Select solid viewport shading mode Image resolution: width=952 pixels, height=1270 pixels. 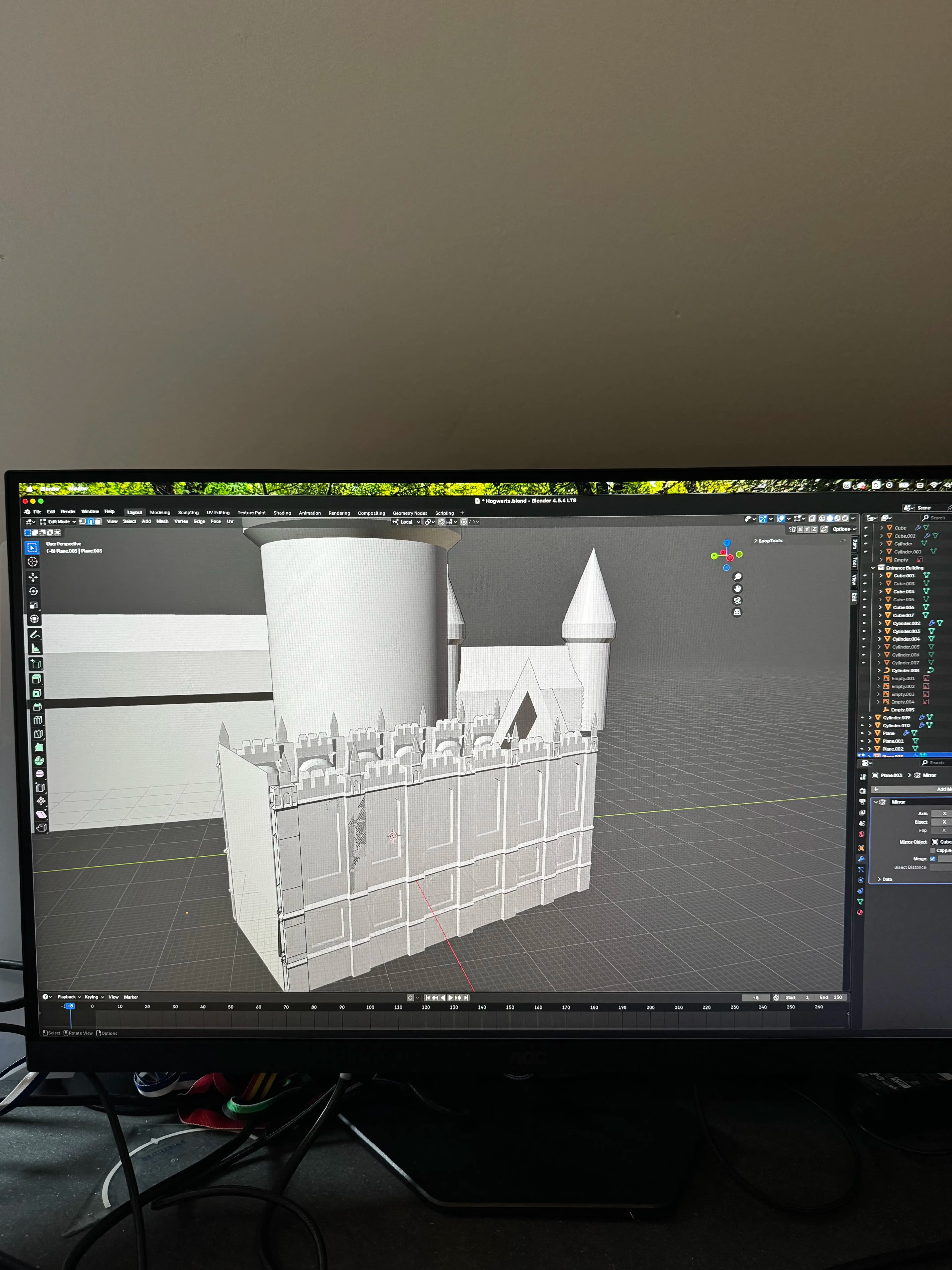(830, 518)
